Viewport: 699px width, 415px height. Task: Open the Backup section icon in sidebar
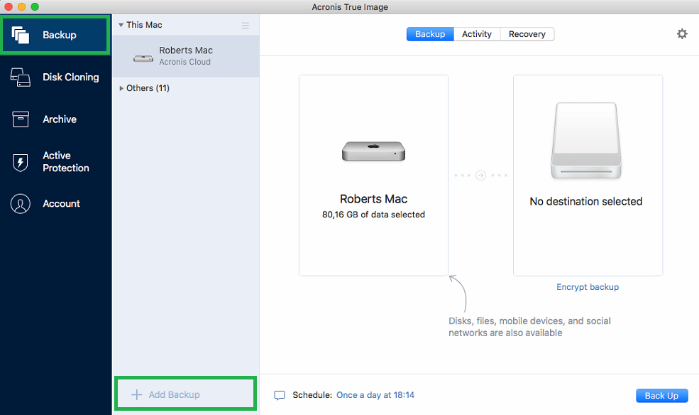(x=21, y=35)
